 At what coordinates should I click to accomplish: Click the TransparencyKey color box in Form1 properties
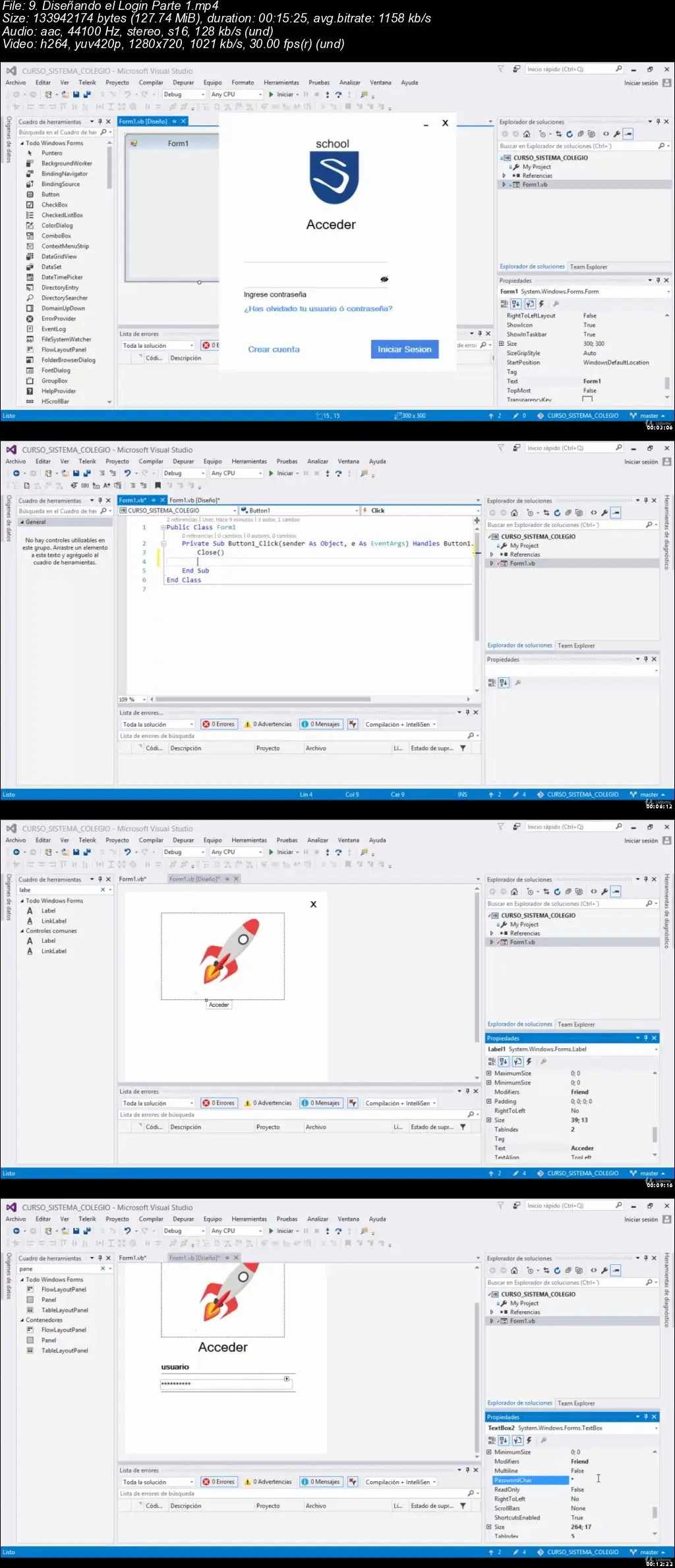coord(587,399)
